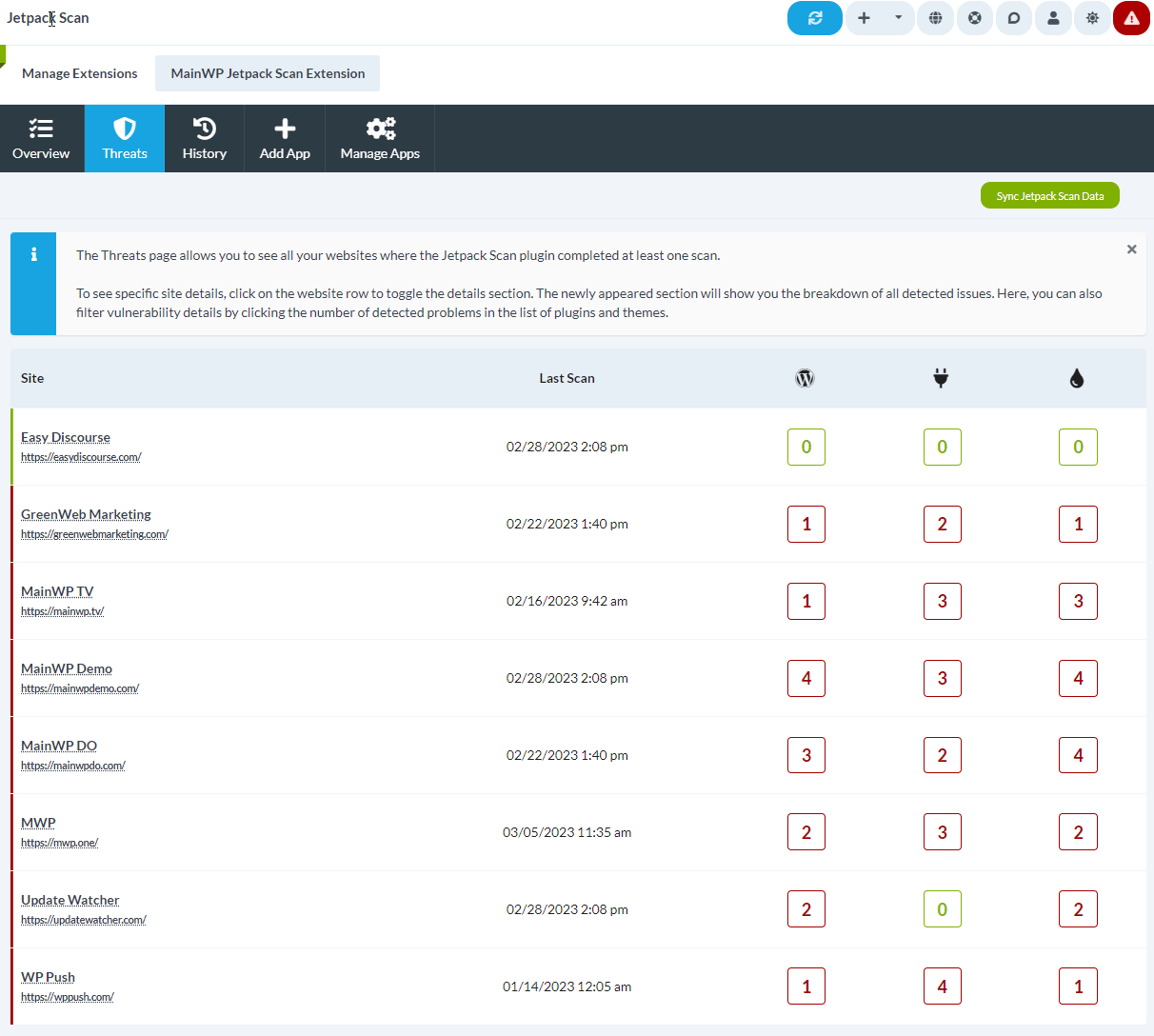Open the MWP site link

click(38, 823)
